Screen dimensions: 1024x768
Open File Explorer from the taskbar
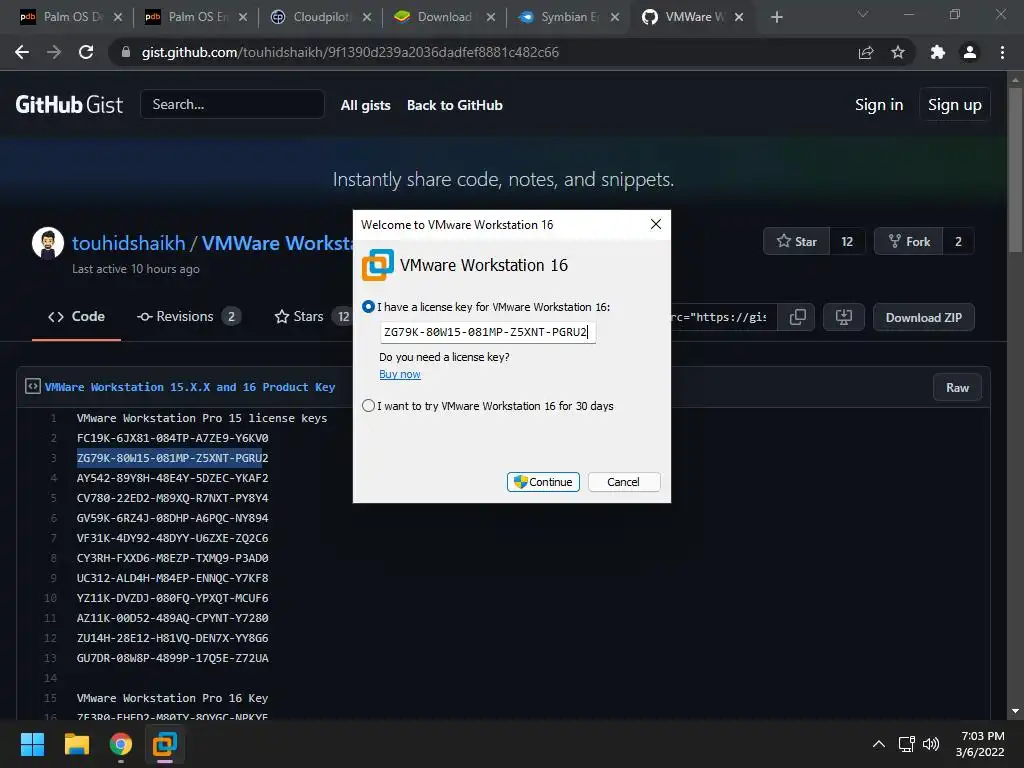coord(77,744)
